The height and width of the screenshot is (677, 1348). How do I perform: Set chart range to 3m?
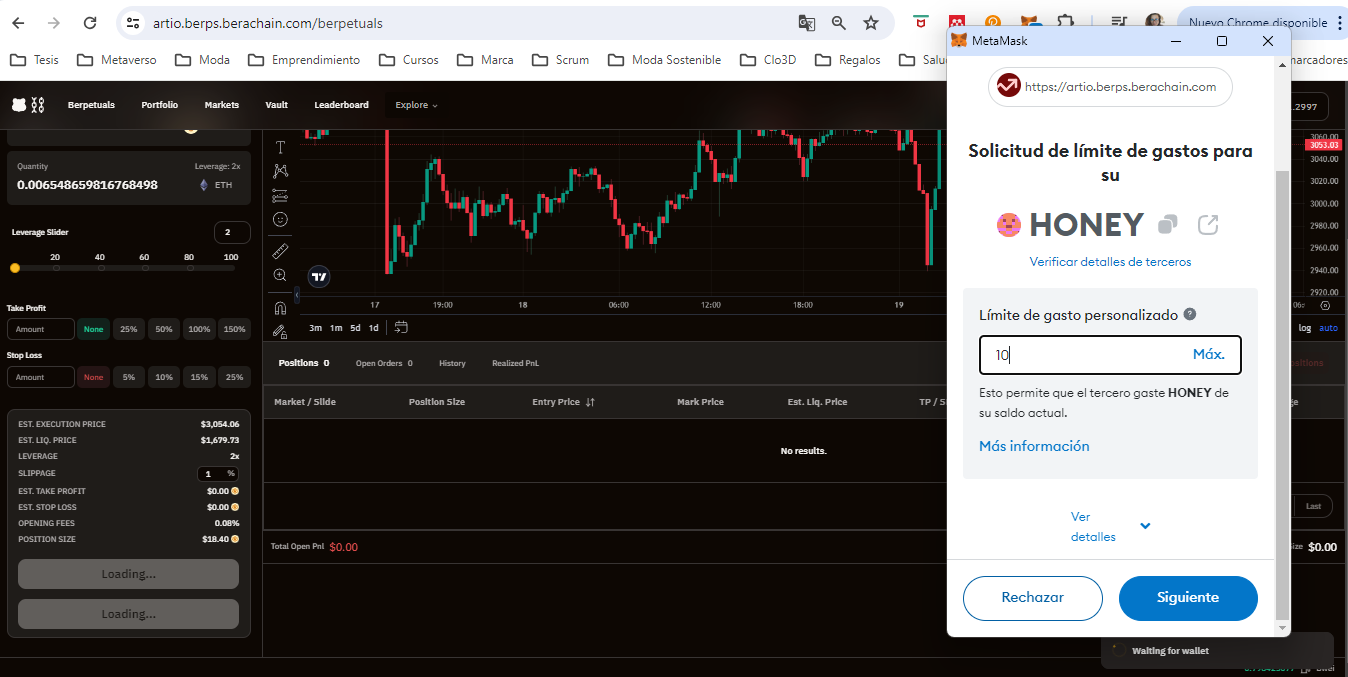[316, 328]
